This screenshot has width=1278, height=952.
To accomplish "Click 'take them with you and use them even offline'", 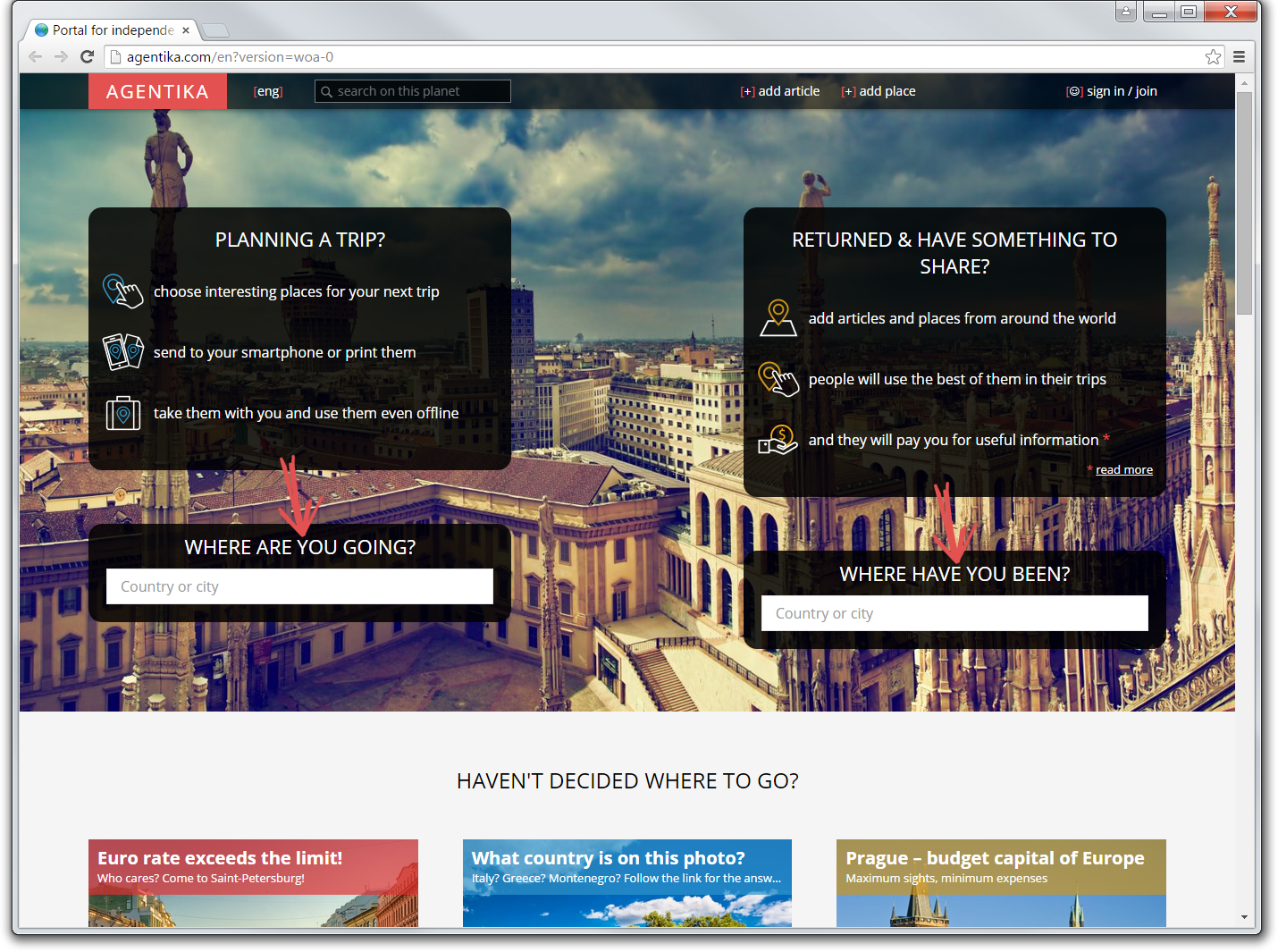I will coord(307,413).
